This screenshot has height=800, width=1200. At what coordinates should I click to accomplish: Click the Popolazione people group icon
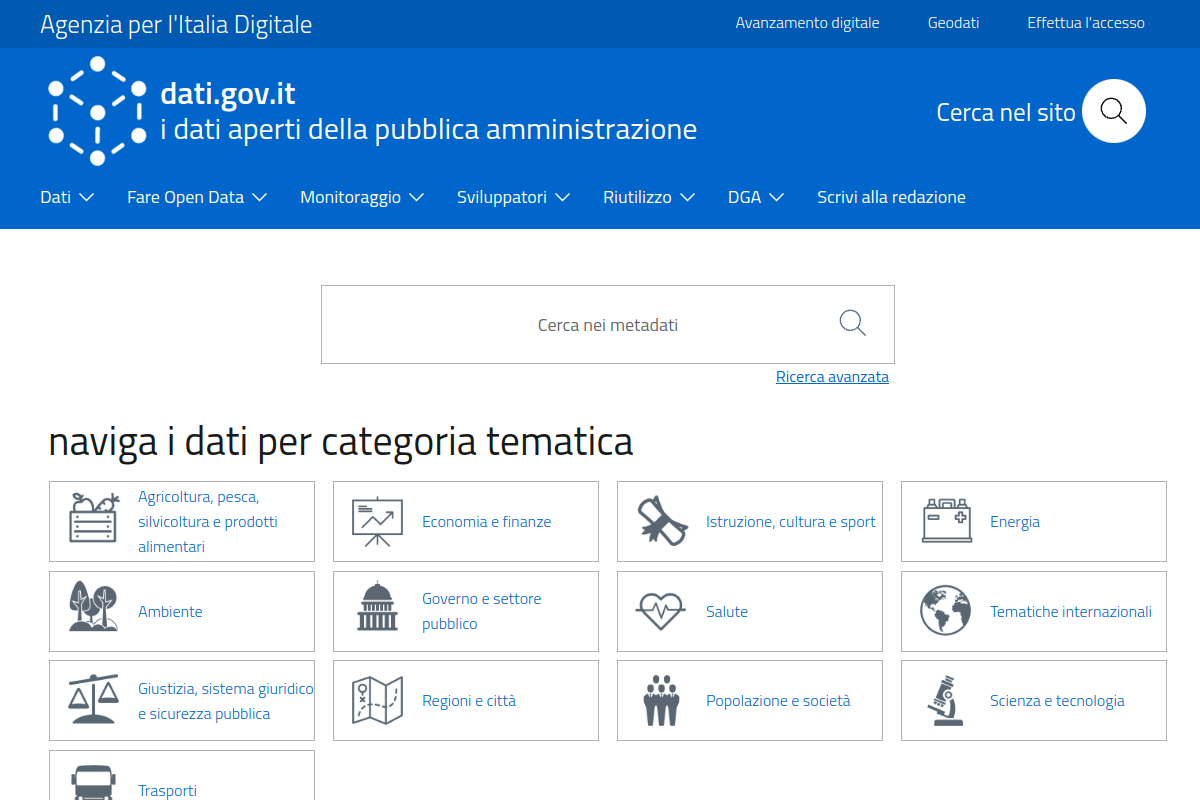(661, 700)
